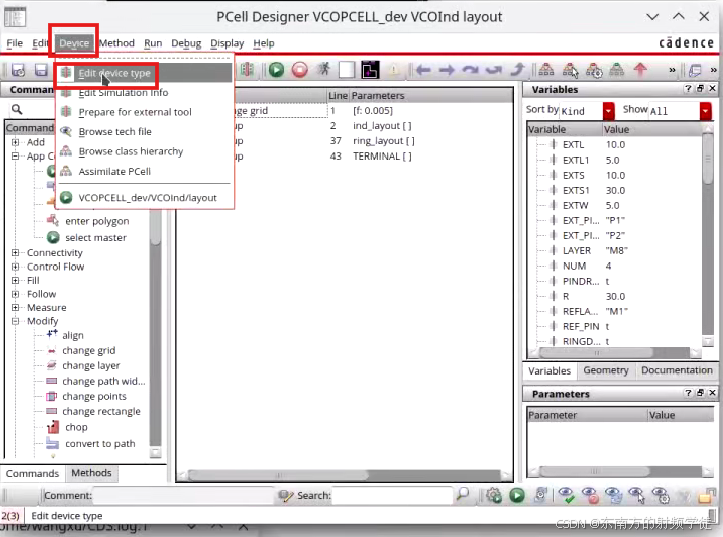Open the Method menu

117,43
